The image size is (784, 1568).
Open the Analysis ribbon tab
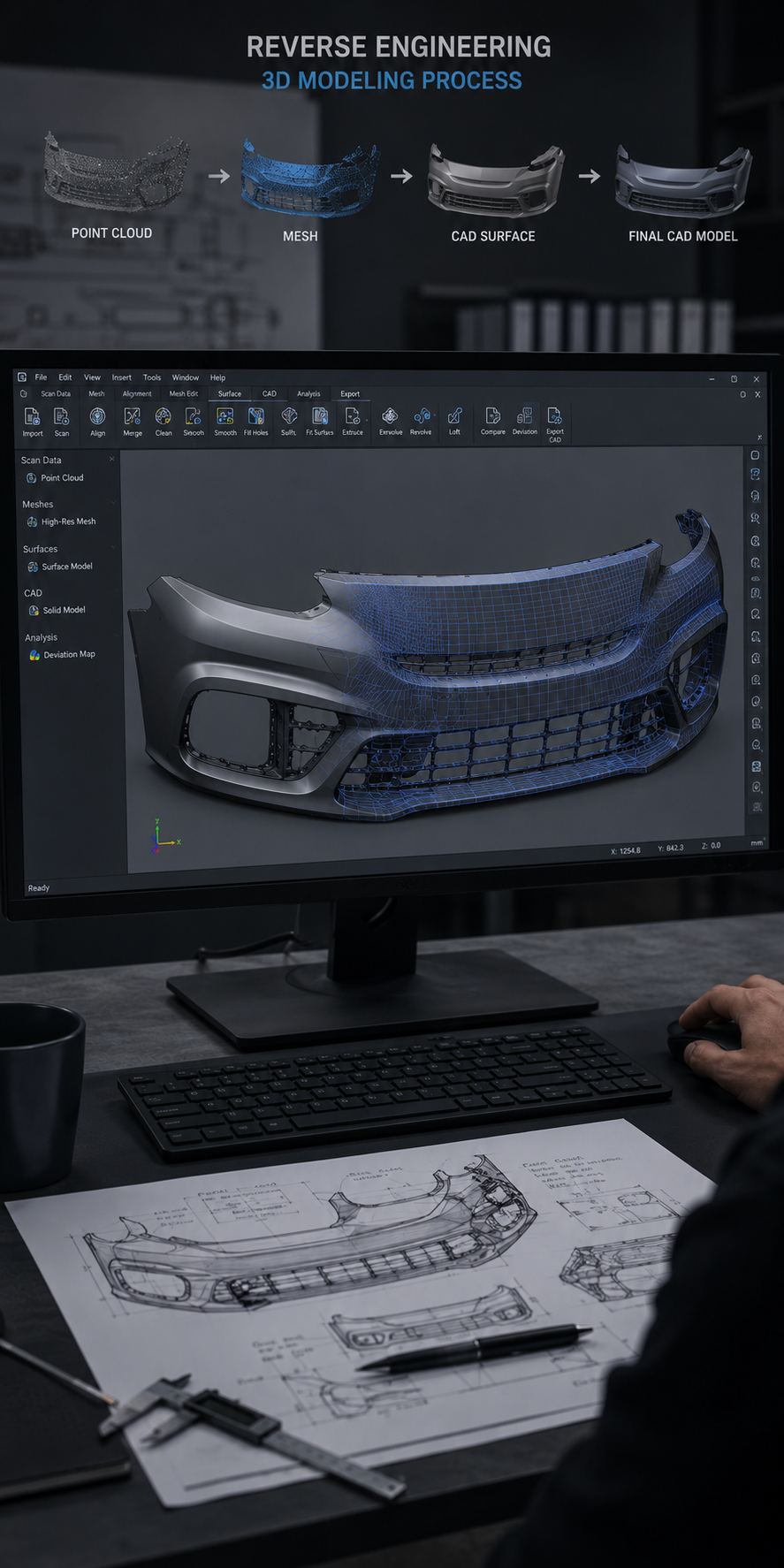pos(308,394)
